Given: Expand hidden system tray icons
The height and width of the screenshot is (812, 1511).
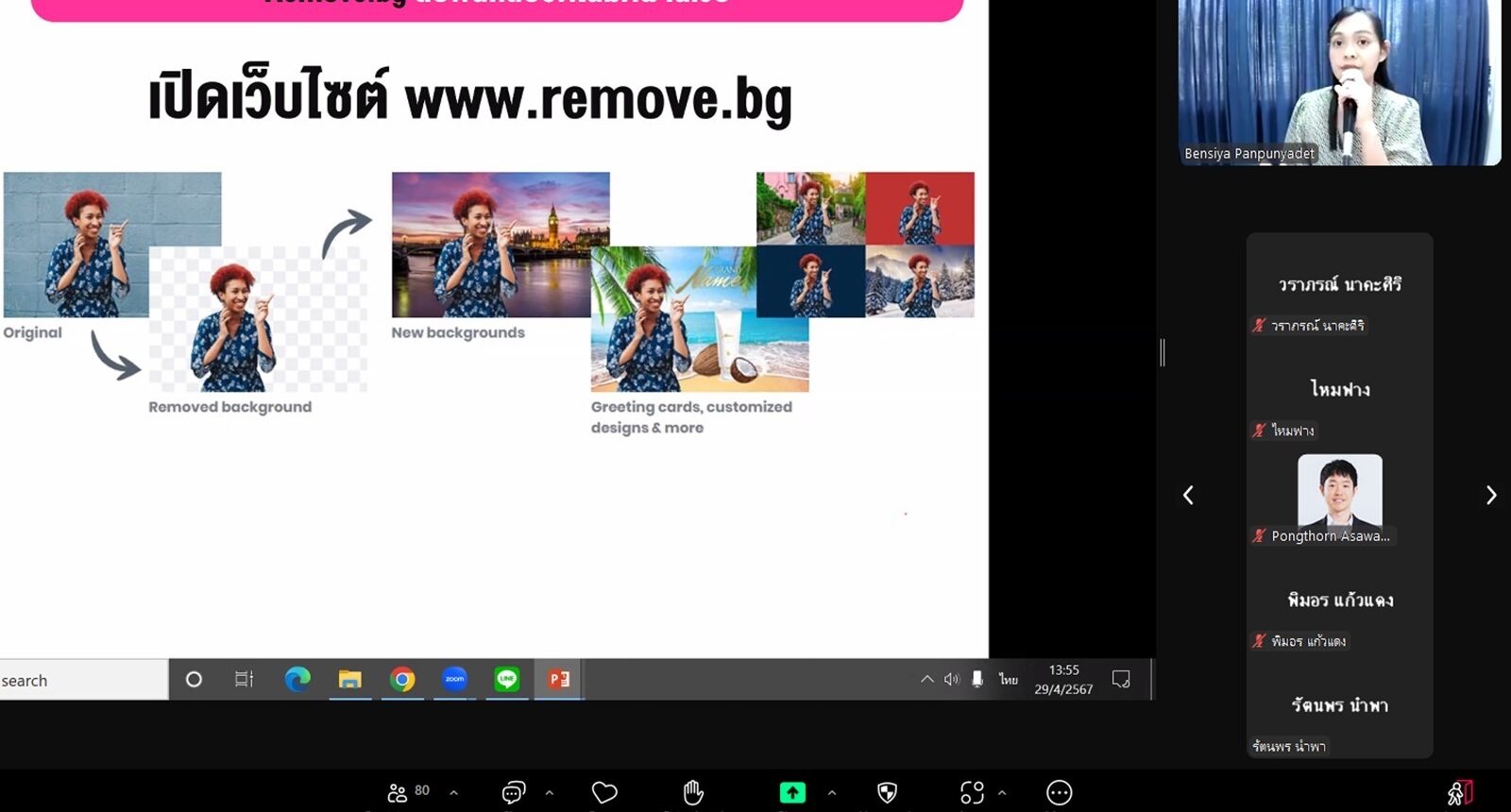Looking at the screenshot, I should tap(926, 680).
